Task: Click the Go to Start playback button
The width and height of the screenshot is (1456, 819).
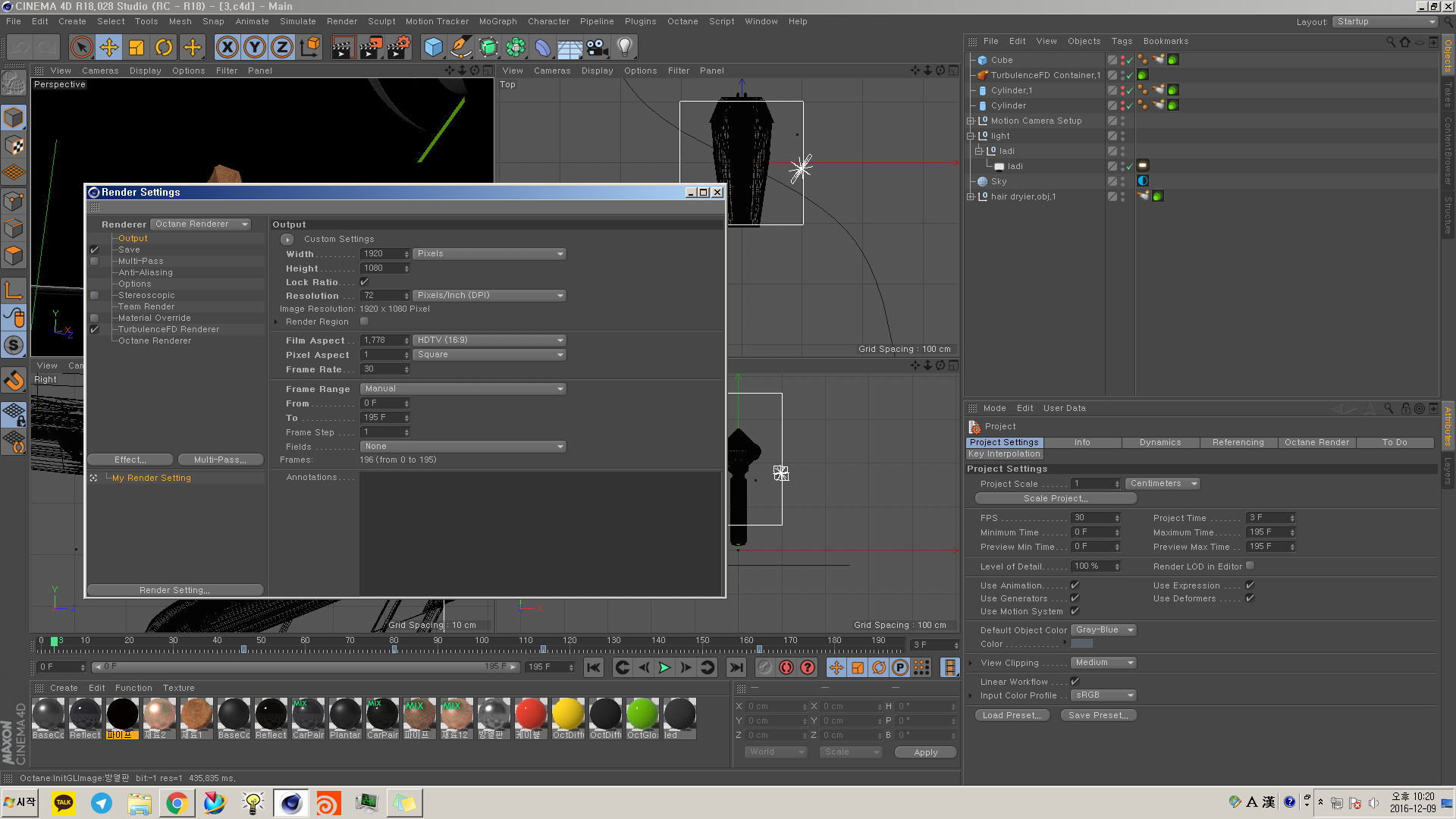Action: [594, 667]
